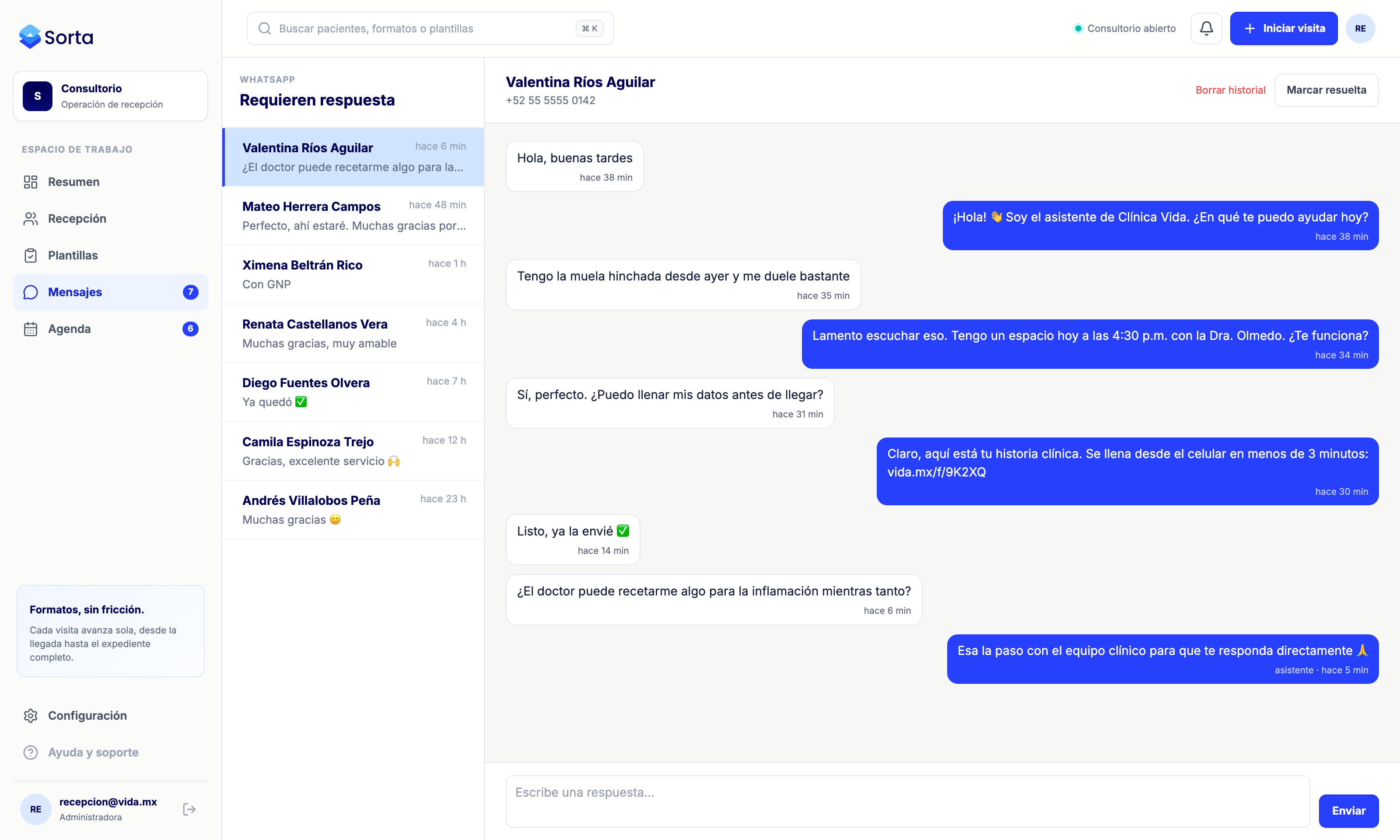Open Diego Fuentes Olvera conversation

pyautogui.click(x=353, y=392)
